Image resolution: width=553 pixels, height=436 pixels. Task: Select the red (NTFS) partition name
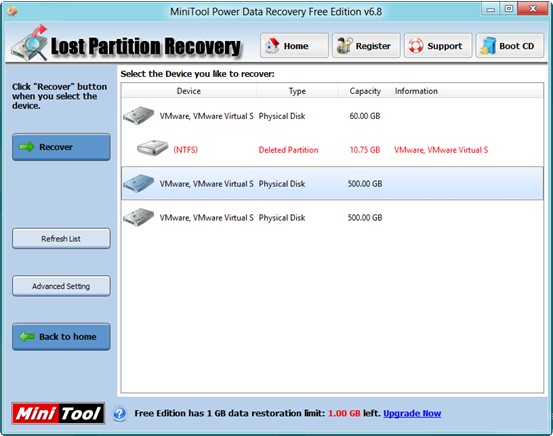coord(186,150)
